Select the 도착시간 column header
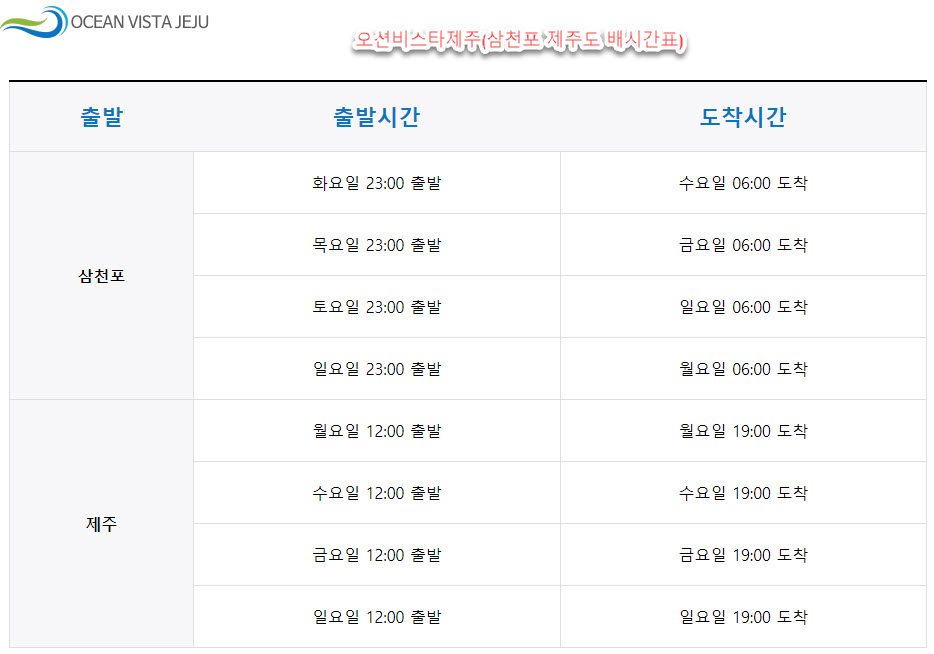The image size is (934, 654). (x=743, y=117)
